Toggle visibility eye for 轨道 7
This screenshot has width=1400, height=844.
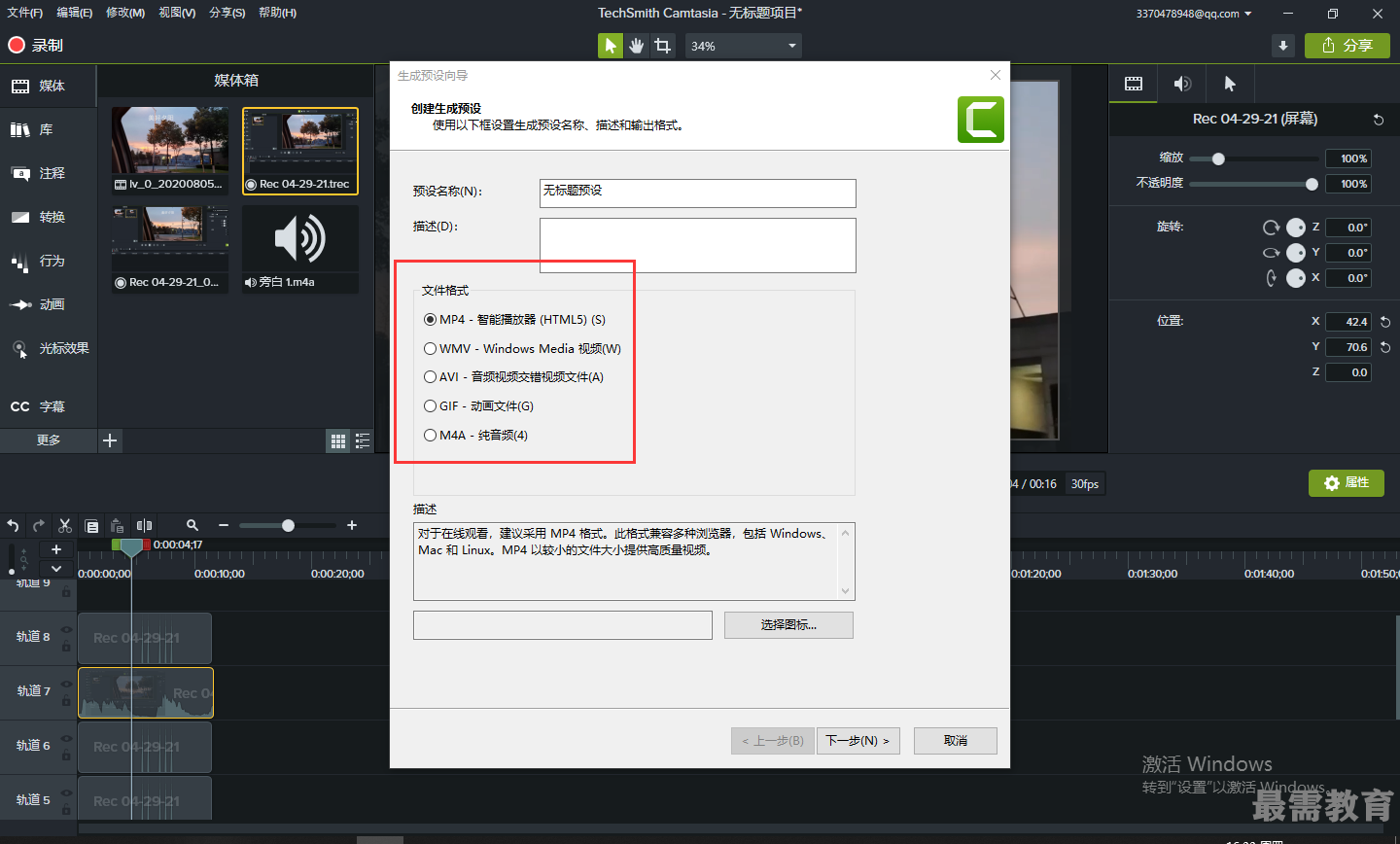pos(66,684)
